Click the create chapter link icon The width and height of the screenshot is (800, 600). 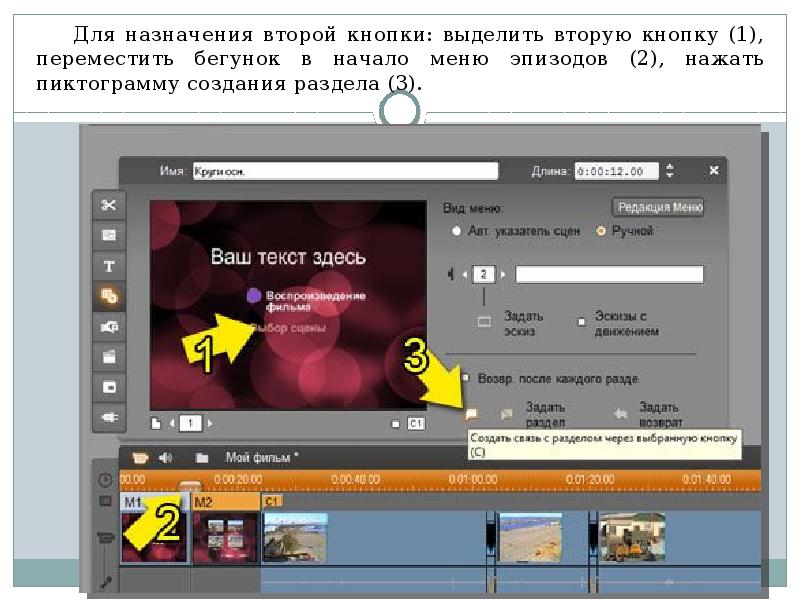tap(472, 412)
